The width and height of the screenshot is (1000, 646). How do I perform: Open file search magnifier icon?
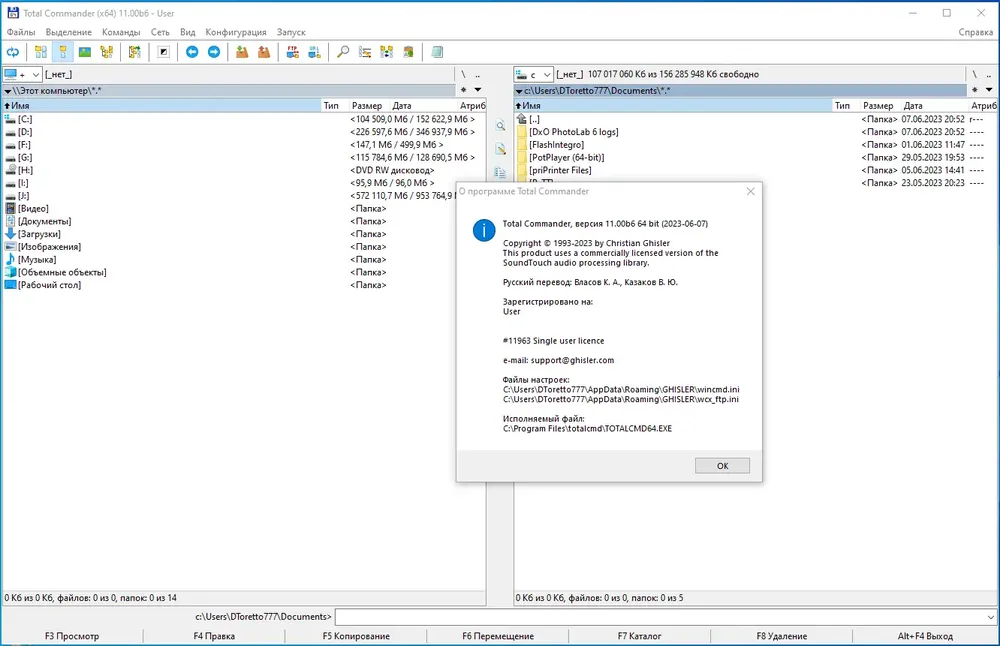tap(343, 52)
